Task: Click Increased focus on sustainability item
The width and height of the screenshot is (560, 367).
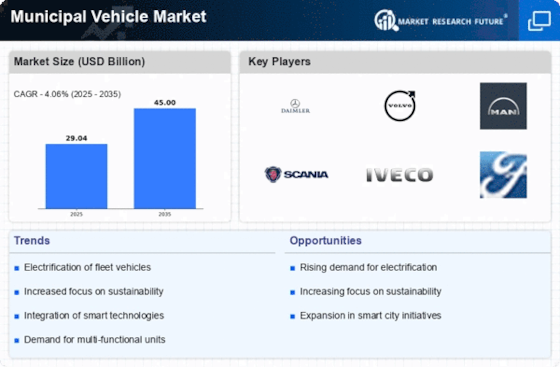Action: [94, 292]
